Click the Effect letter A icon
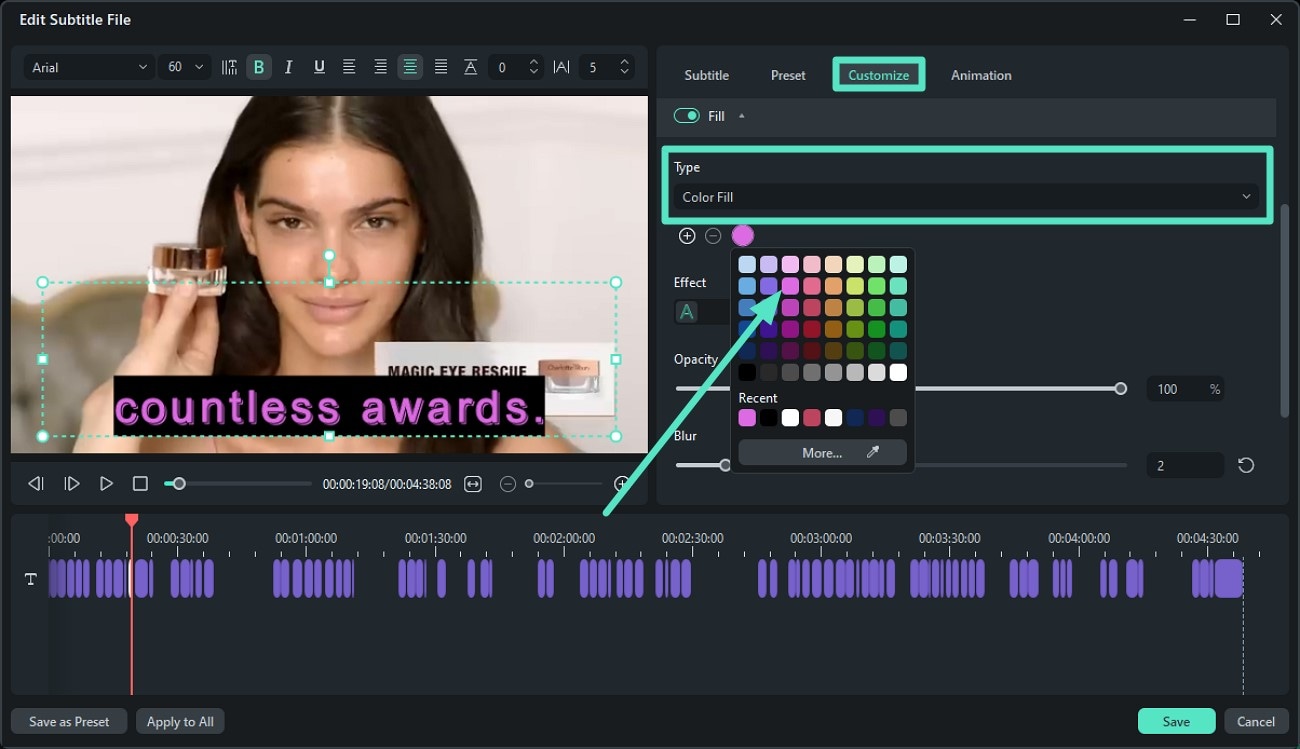 [x=687, y=312]
